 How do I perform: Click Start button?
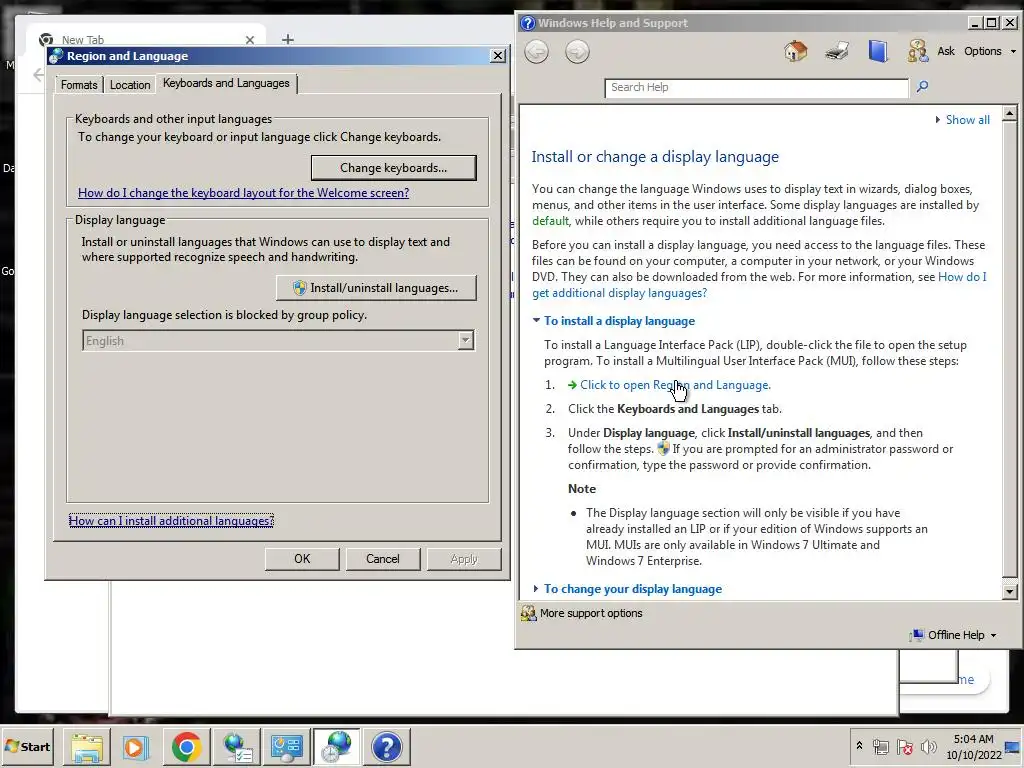(28, 746)
